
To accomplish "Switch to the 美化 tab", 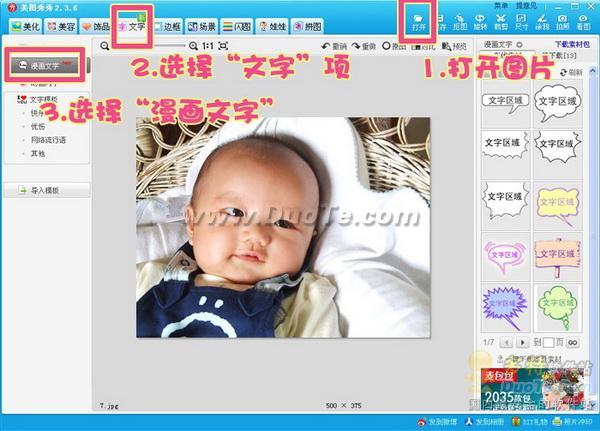I will (26, 26).
